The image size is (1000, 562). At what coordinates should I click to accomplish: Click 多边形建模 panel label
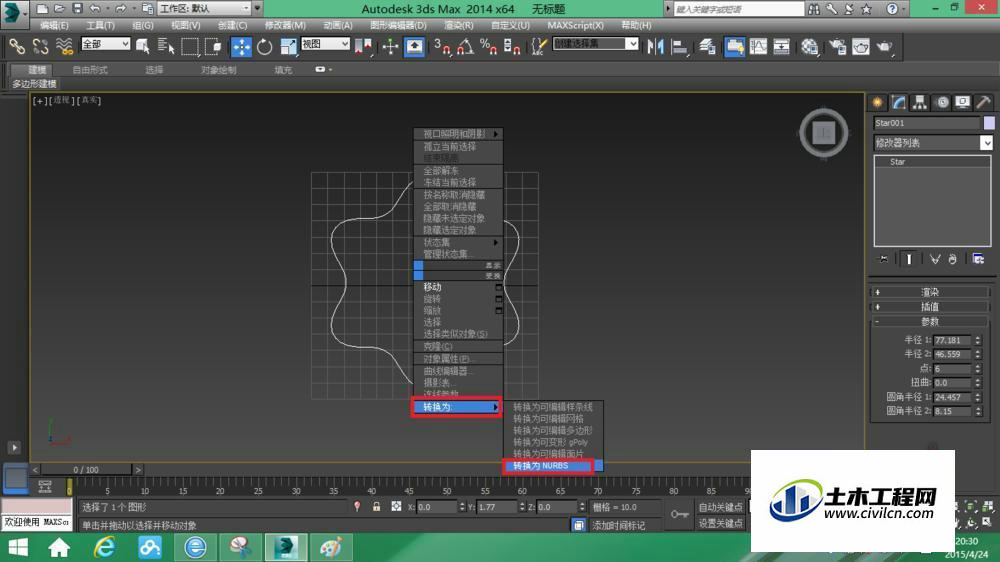coord(34,84)
